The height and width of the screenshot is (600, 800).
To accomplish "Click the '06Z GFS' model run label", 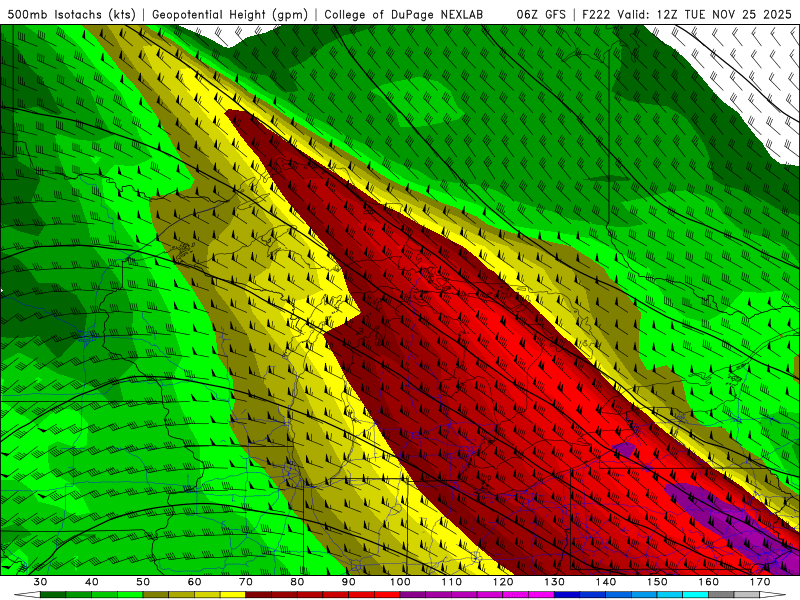I will (x=541, y=14).
